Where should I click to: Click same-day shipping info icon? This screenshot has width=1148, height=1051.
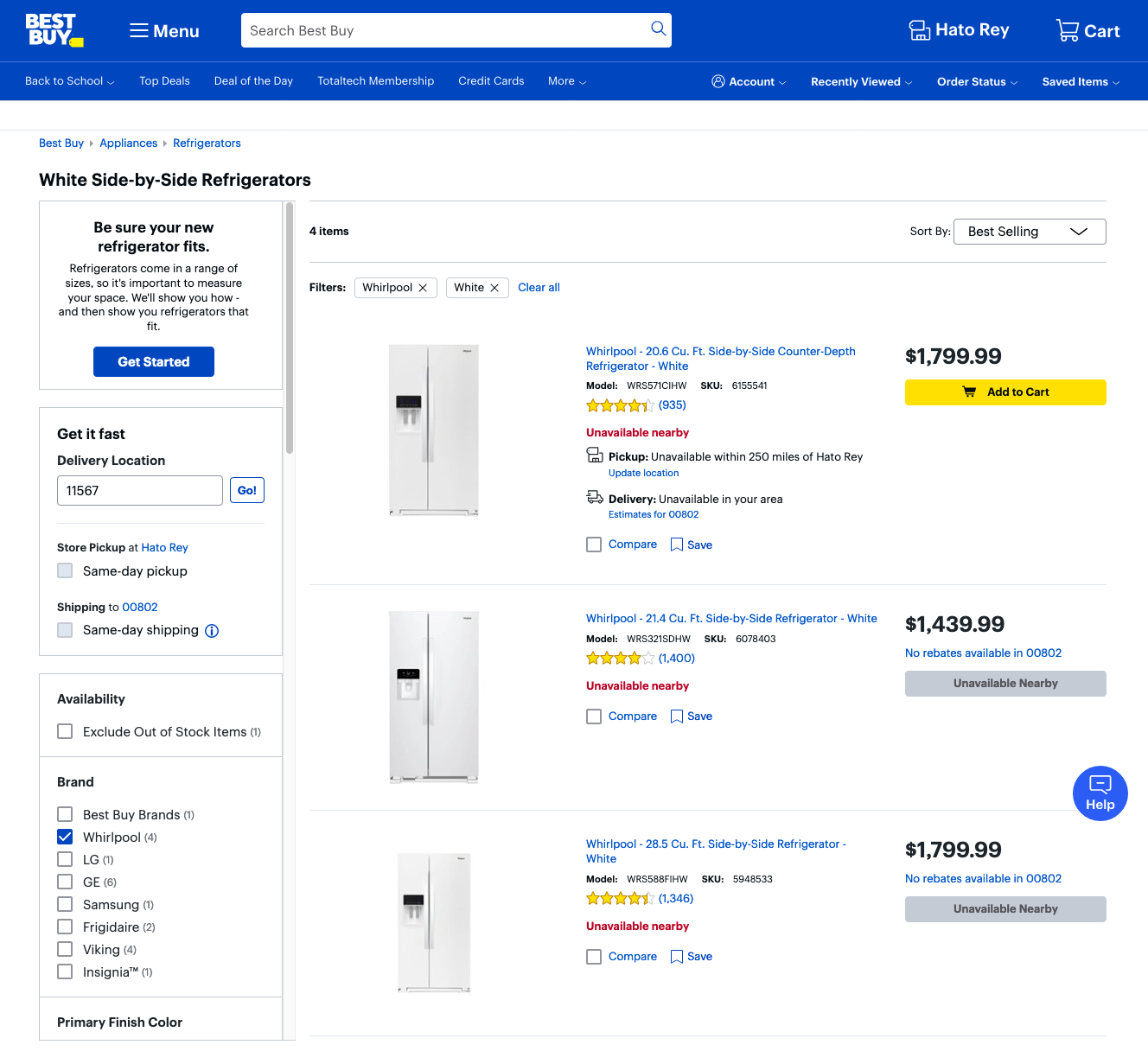pos(212,631)
